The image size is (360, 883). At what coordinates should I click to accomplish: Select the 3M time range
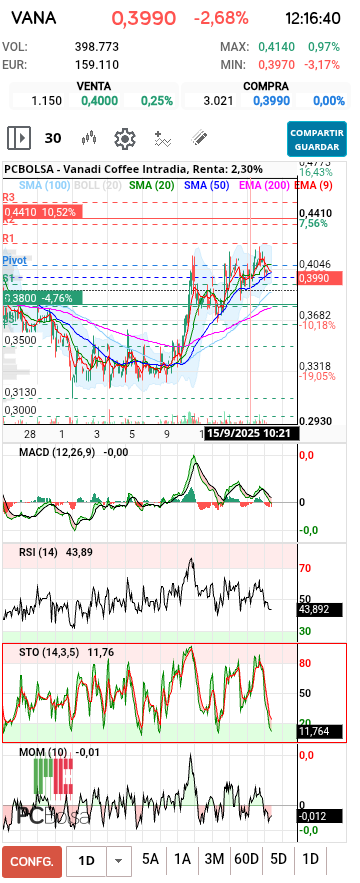click(x=214, y=859)
